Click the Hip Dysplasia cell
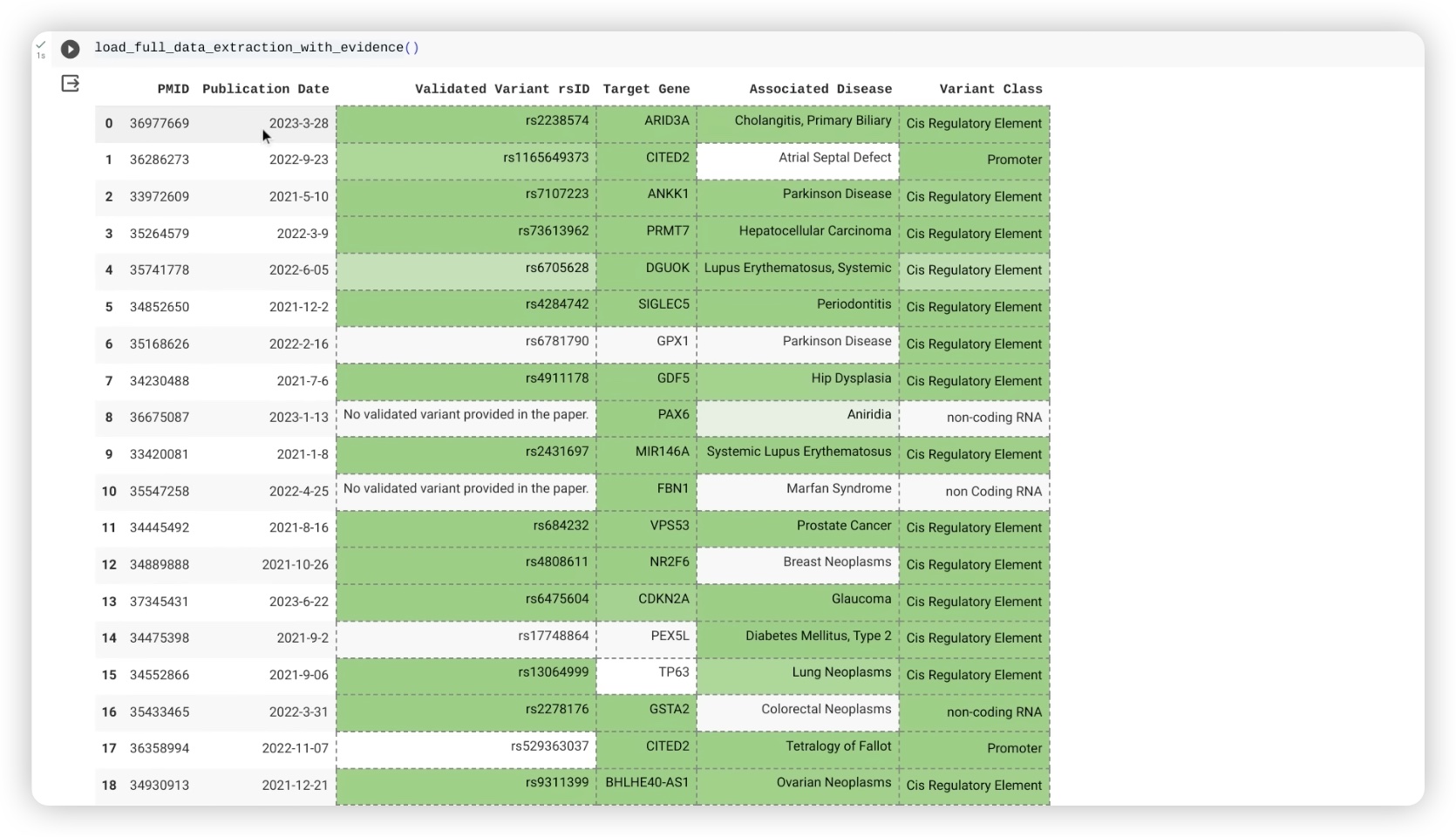 798,382
